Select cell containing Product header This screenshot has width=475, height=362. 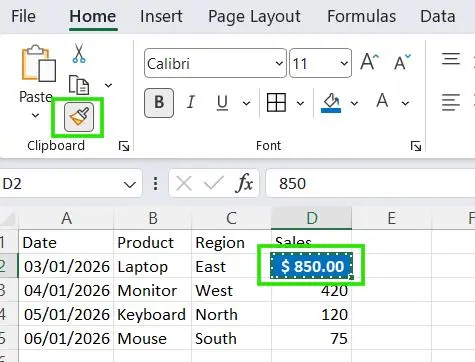coord(153,242)
